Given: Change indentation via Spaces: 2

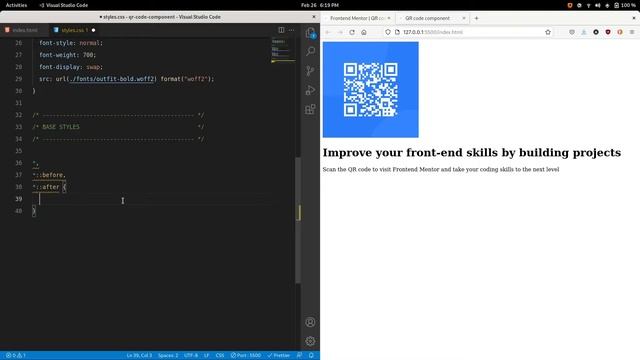Looking at the screenshot, I should [x=168, y=355].
